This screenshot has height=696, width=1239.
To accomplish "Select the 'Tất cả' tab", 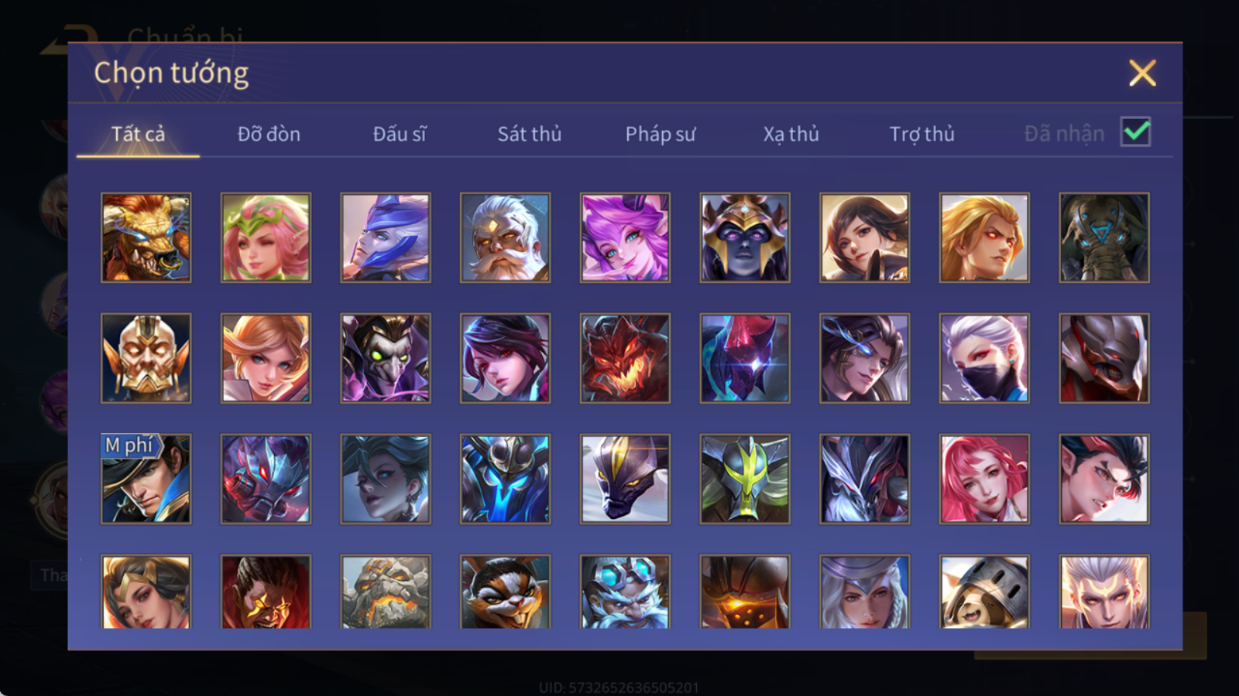I will (138, 134).
